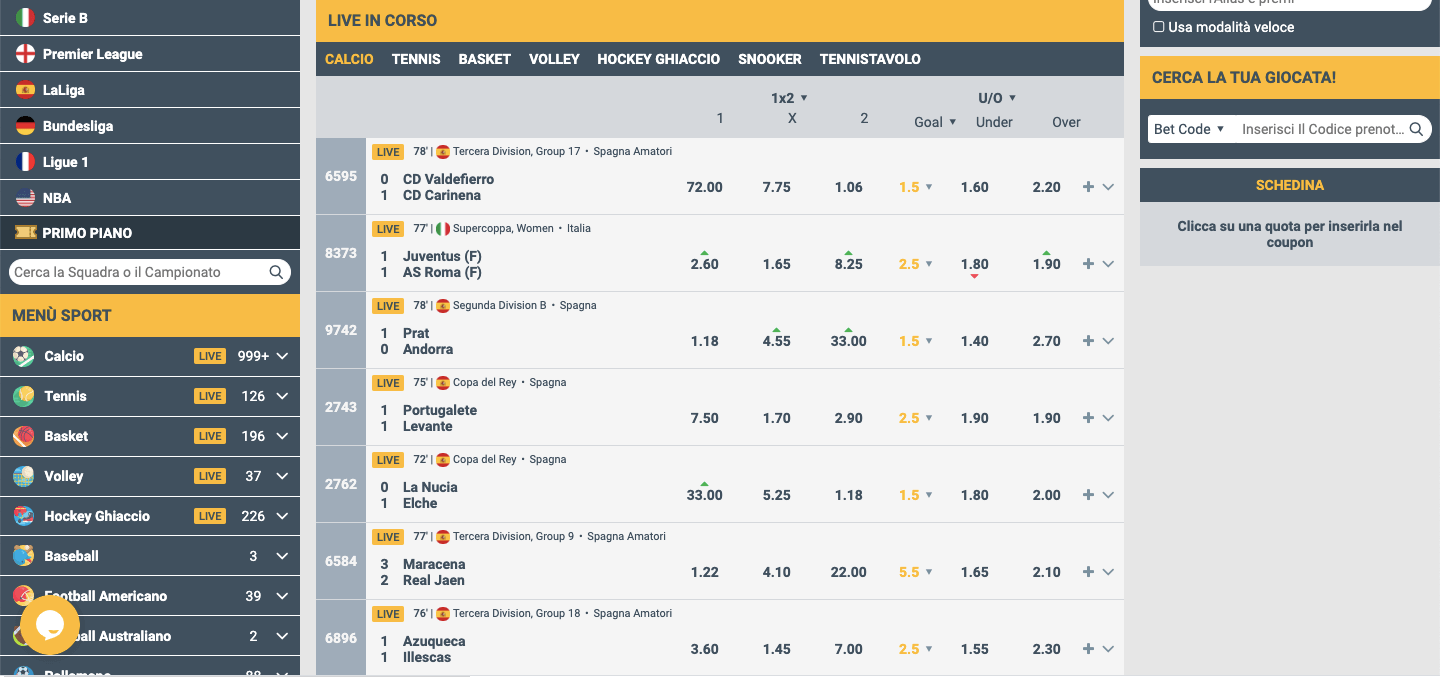Select the Tennis ball sport icon
1440x677 pixels.
click(24, 396)
